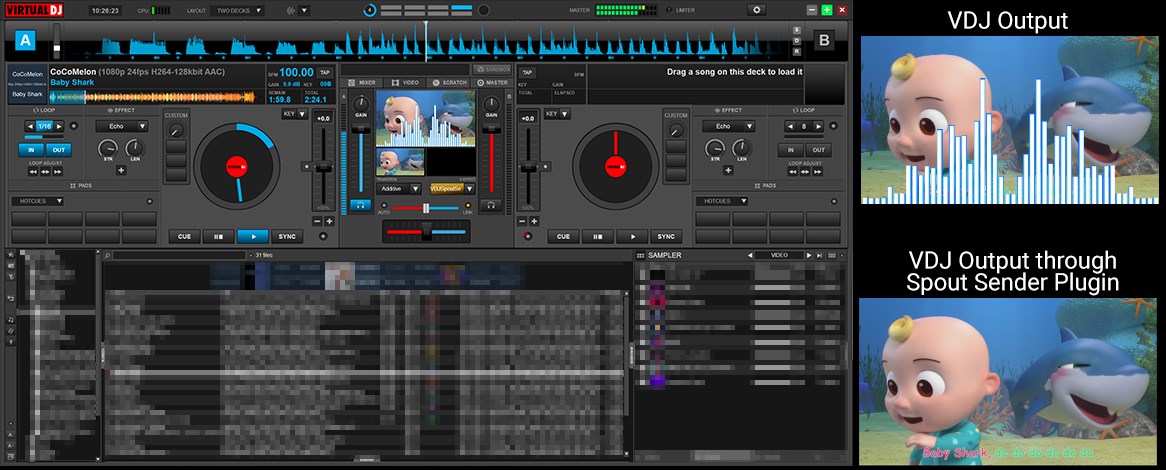1166x470 pixels.
Task: Click the sampler grid icon next to SAMPLER
Action: point(641,255)
